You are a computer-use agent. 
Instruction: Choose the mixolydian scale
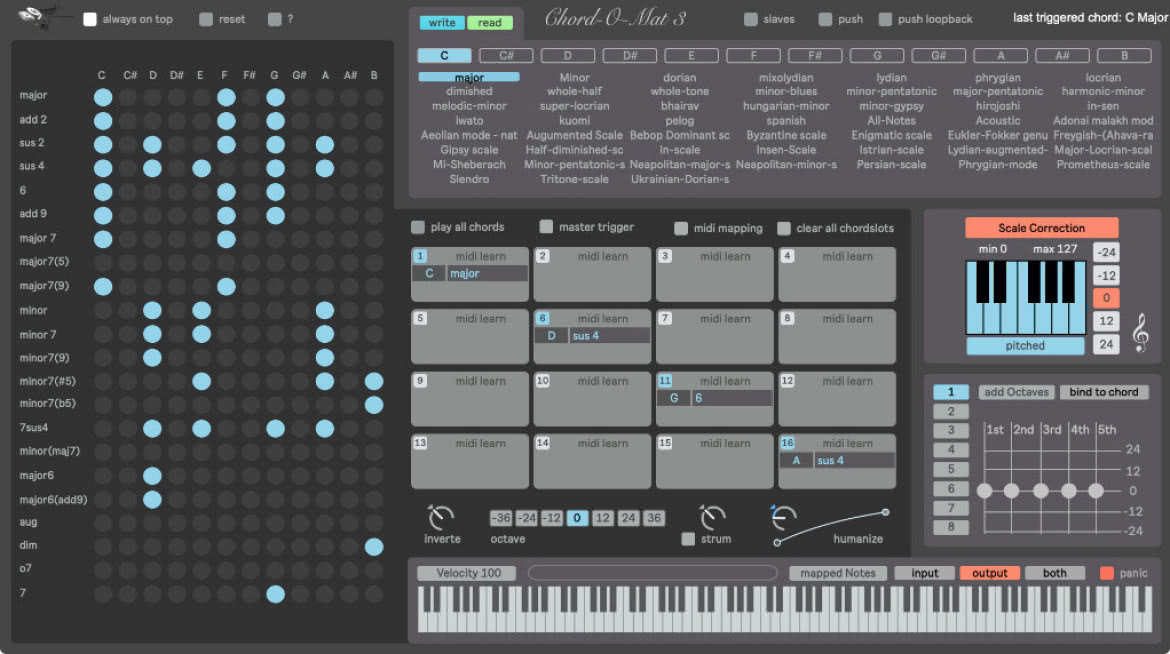click(786, 78)
